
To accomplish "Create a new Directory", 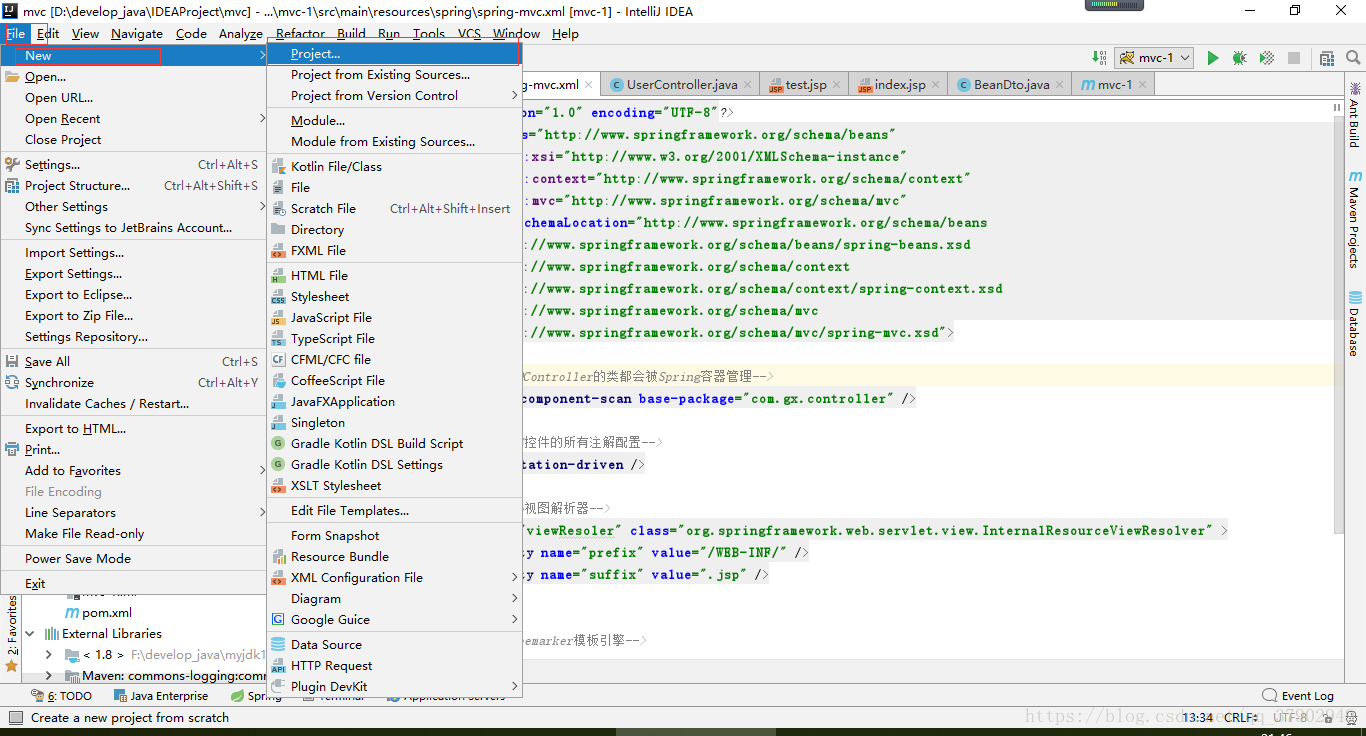I will coord(394,229).
